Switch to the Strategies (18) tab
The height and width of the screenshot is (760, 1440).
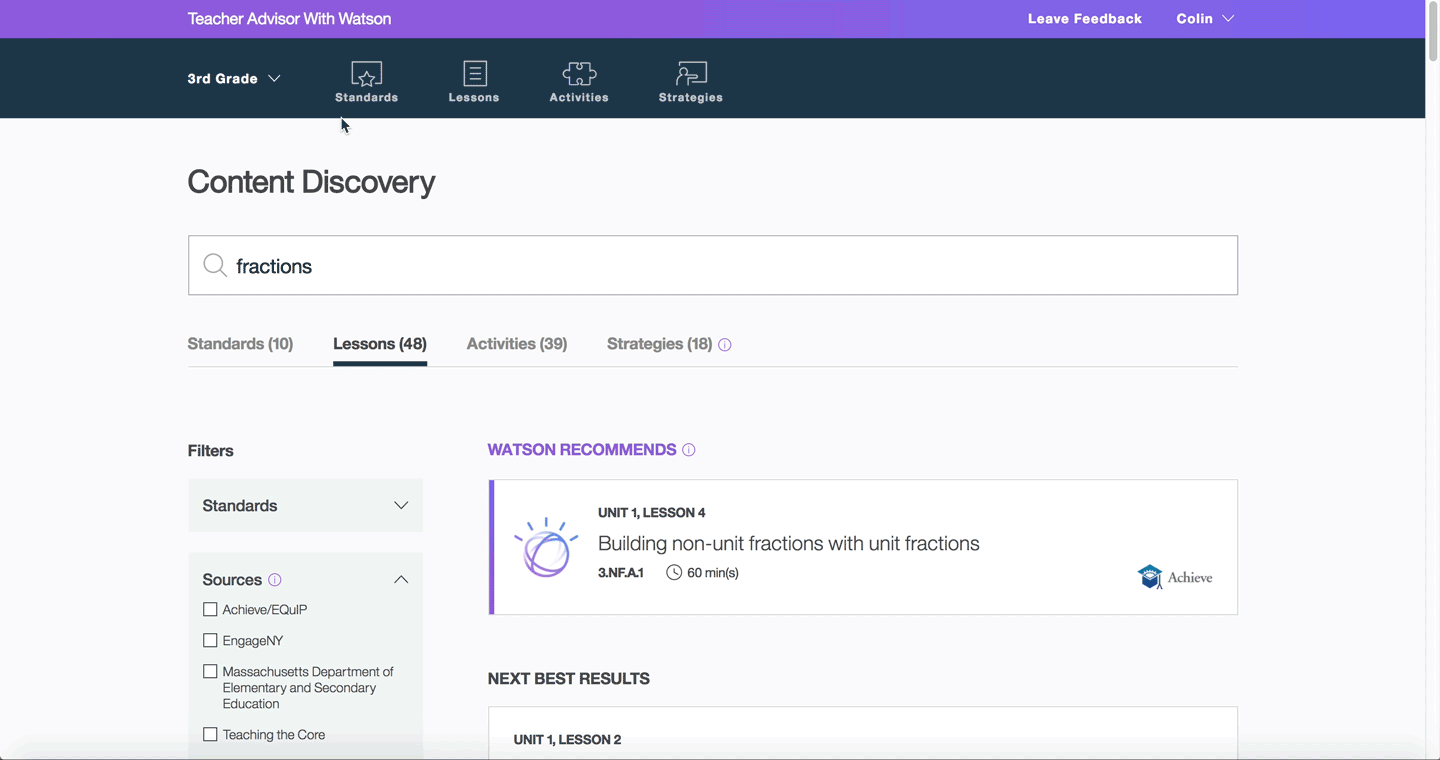(659, 344)
